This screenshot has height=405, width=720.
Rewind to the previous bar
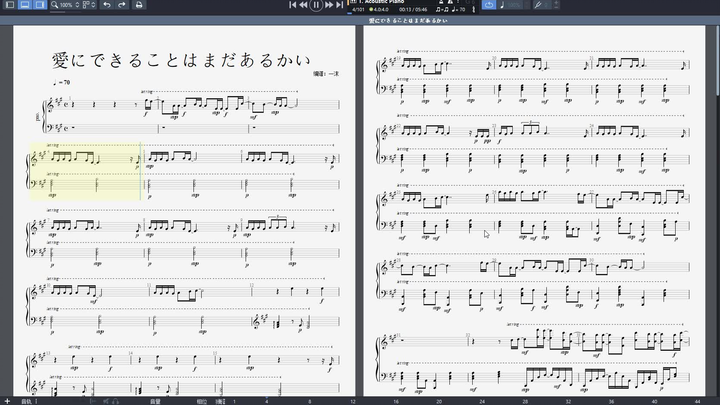click(x=304, y=5)
